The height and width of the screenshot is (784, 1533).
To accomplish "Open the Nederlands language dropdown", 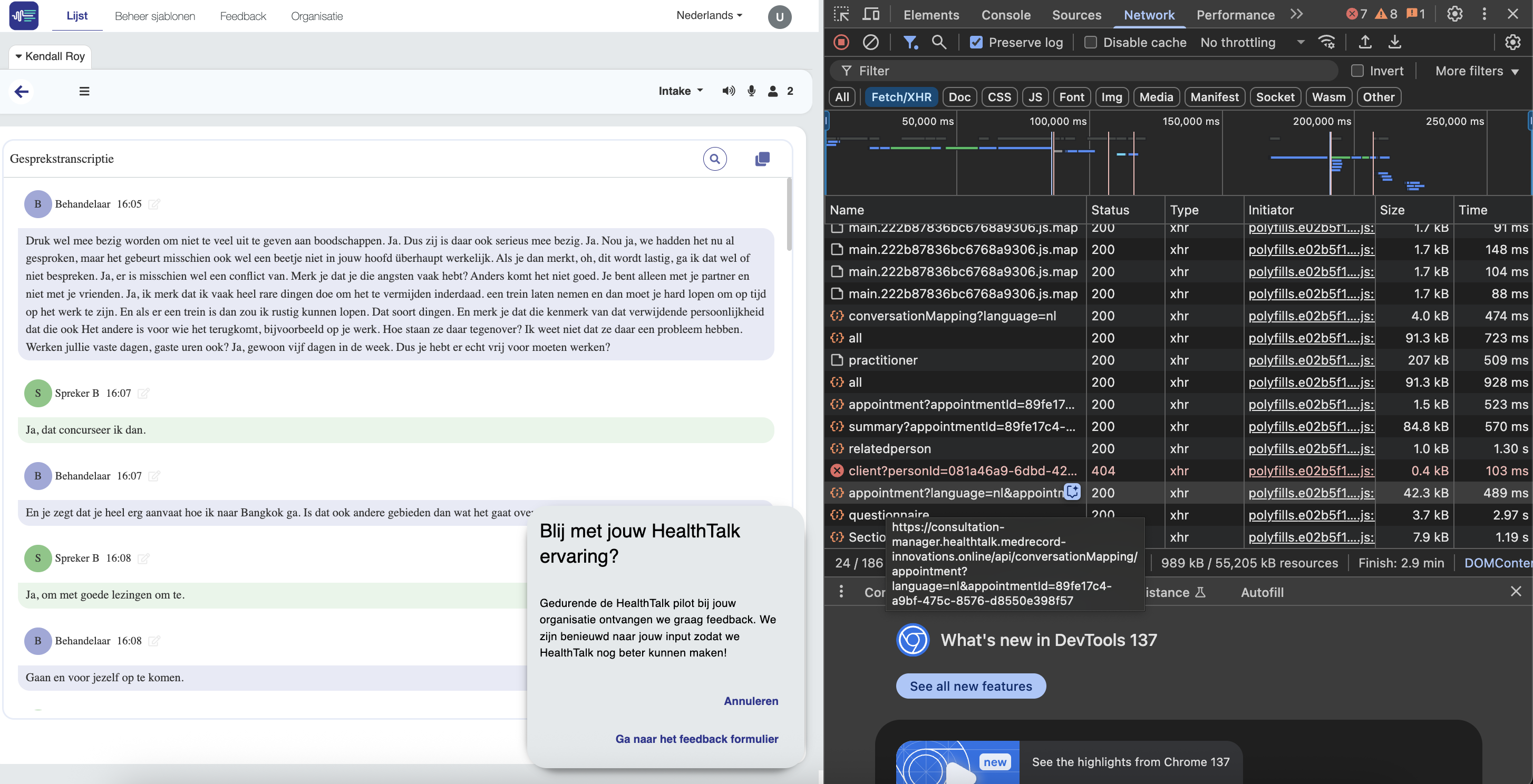I will coord(709,15).
